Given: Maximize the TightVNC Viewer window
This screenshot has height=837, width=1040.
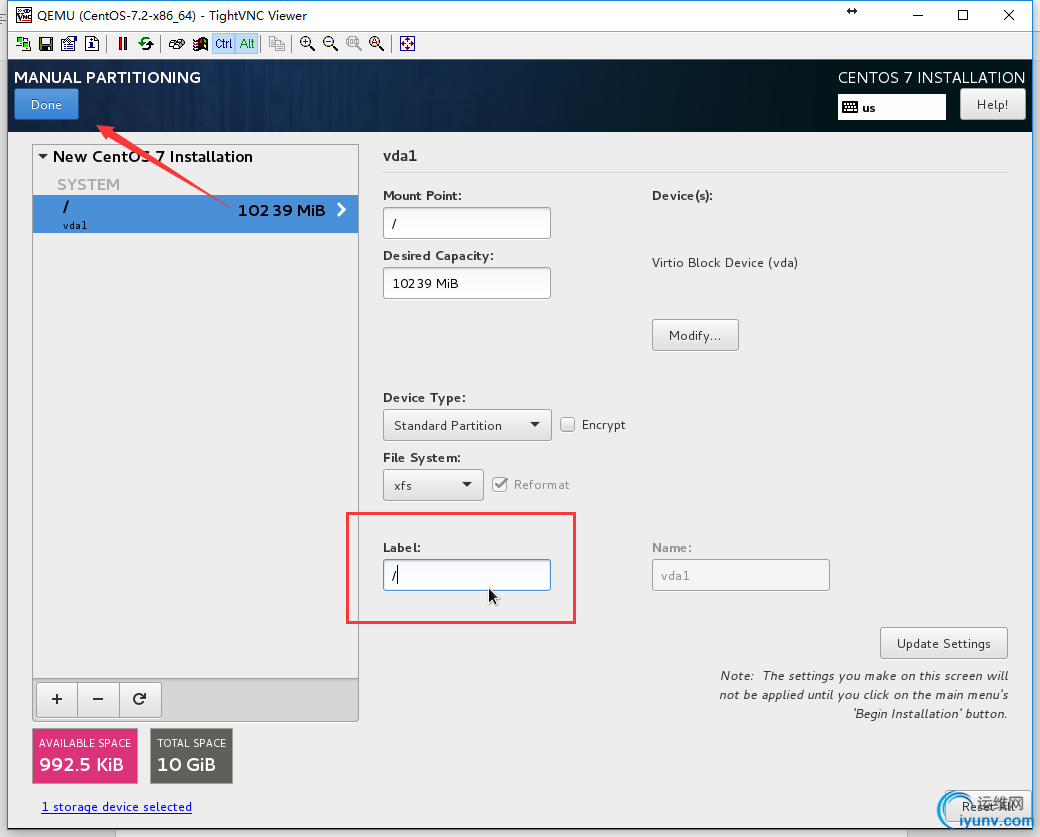Looking at the screenshot, I should point(963,15).
